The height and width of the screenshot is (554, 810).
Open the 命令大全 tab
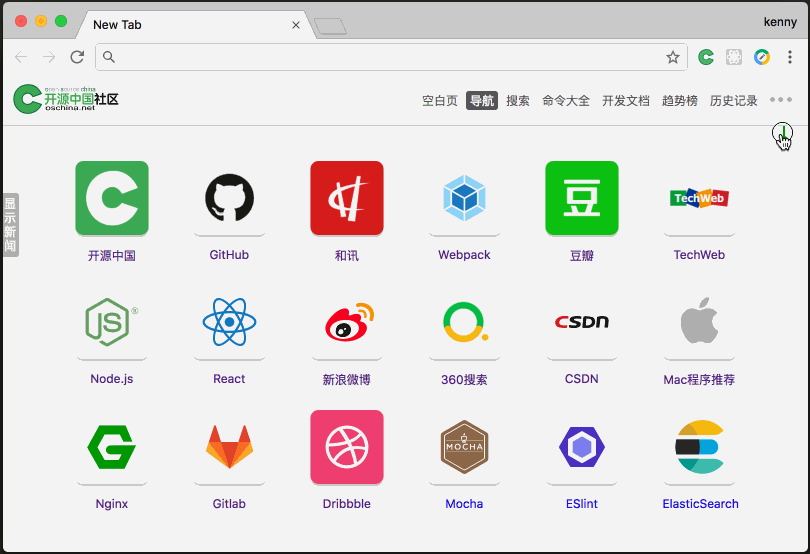pyautogui.click(x=566, y=100)
